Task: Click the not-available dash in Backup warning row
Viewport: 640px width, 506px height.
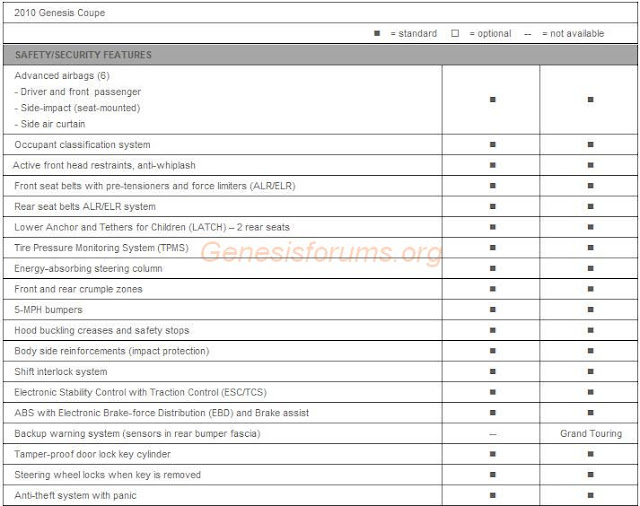Action: 493,434
